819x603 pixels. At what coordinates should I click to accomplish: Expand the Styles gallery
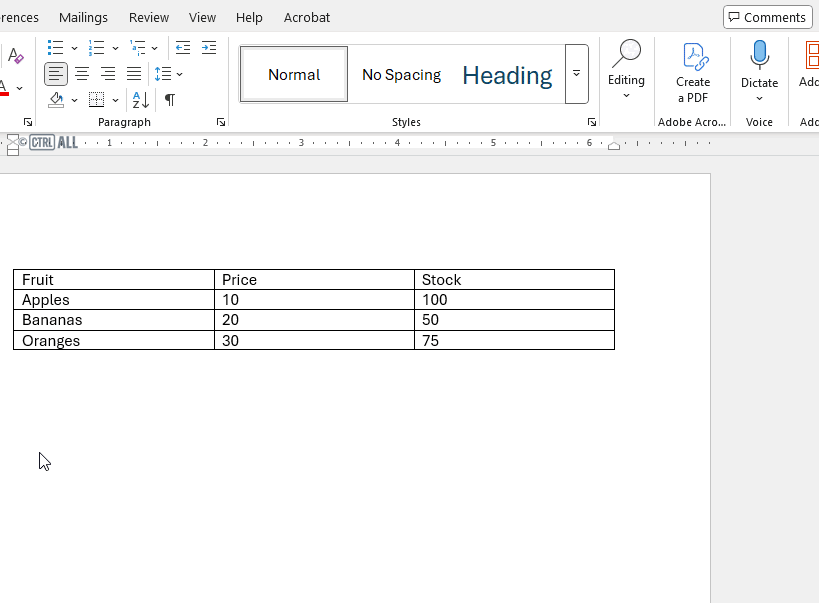(x=577, y=74)
